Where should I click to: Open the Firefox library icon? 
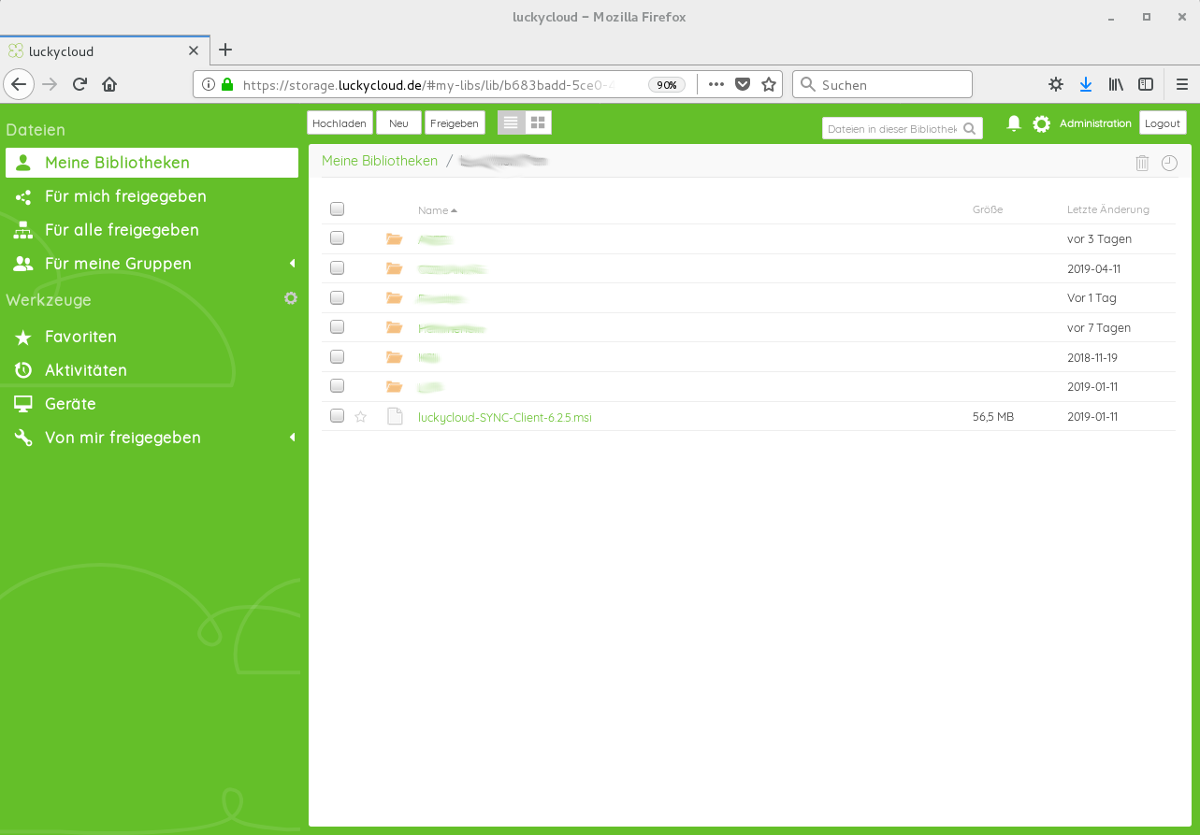[x=1116, y=85]
